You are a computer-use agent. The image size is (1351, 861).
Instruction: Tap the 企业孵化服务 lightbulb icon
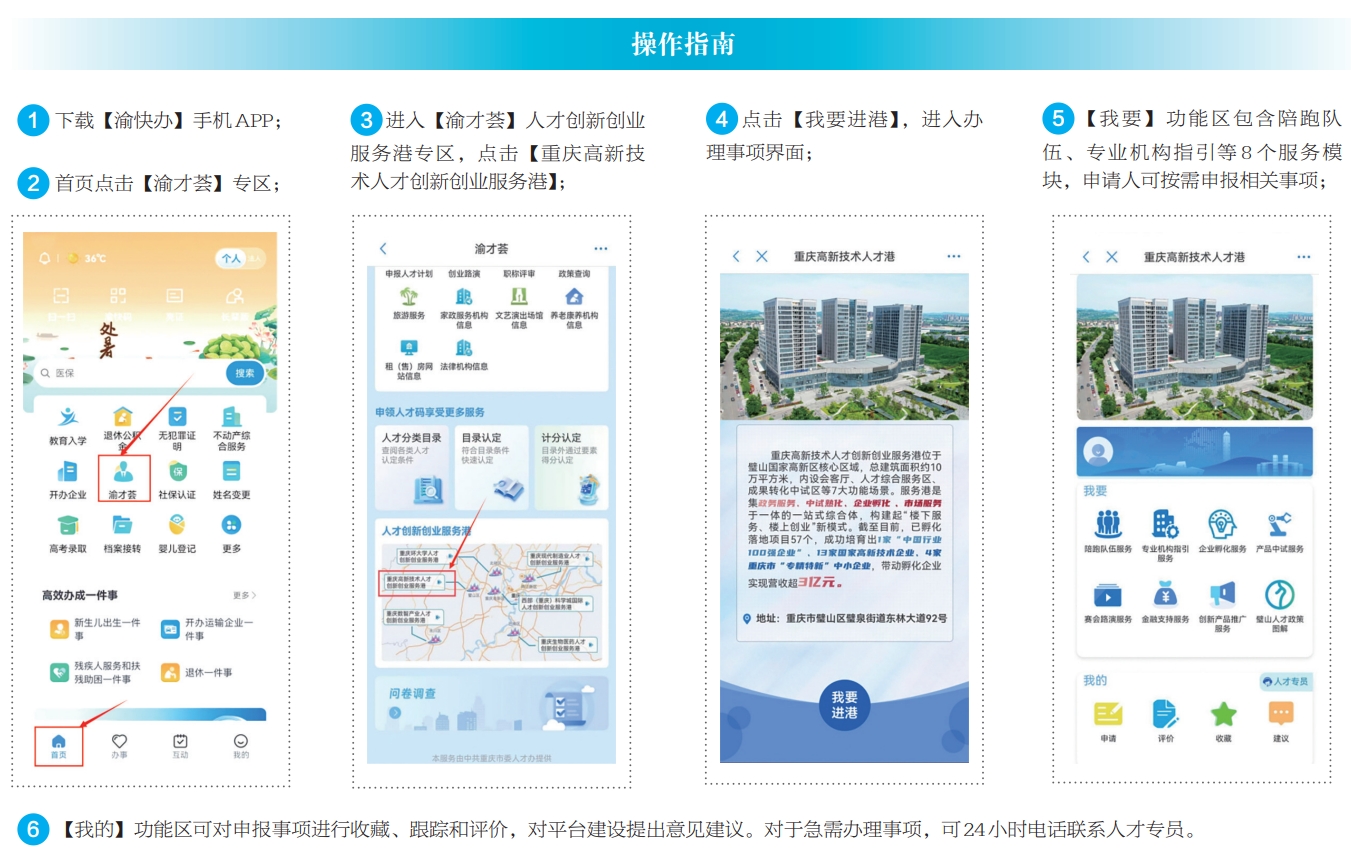1222,528
